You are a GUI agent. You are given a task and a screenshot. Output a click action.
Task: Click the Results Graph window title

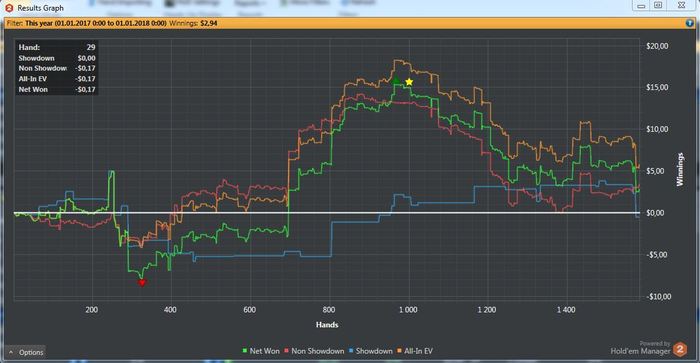coord(41,8)
